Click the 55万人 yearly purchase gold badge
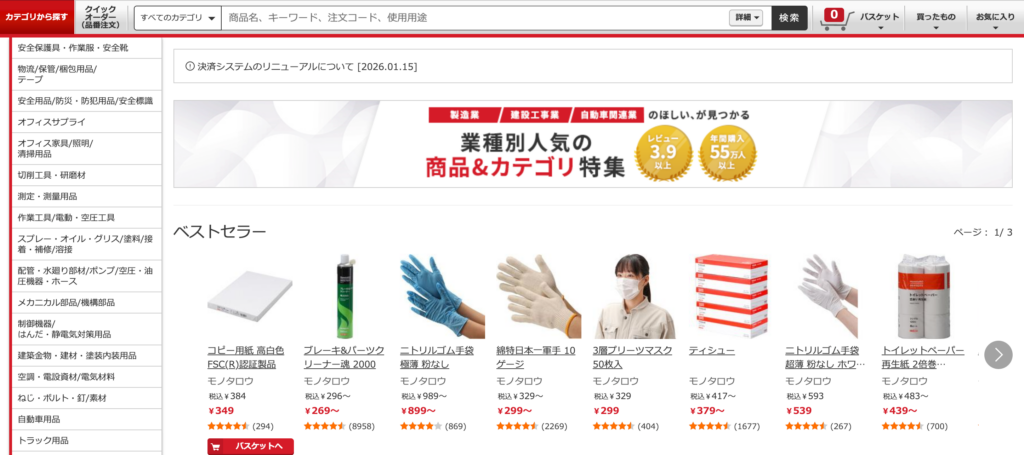1024x455 pixels. (x=727, y=152)
